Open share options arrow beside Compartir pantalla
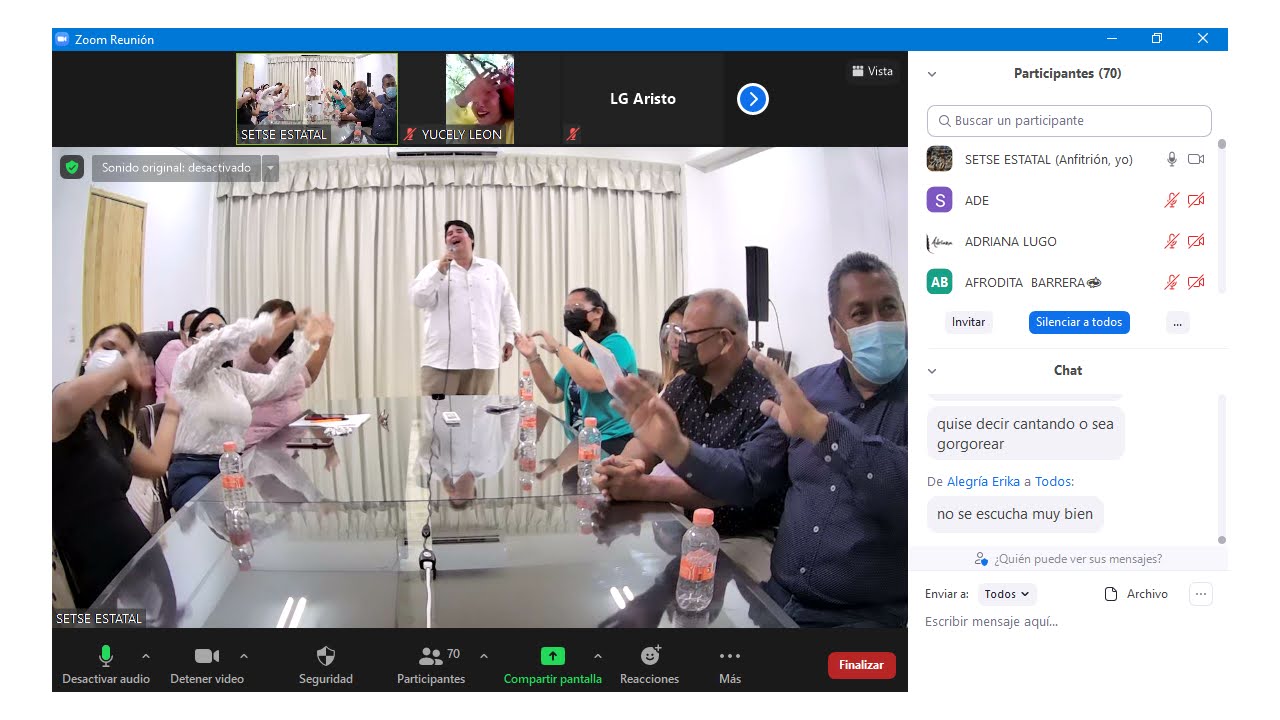The image size is (1280, 720). (598, 656)
